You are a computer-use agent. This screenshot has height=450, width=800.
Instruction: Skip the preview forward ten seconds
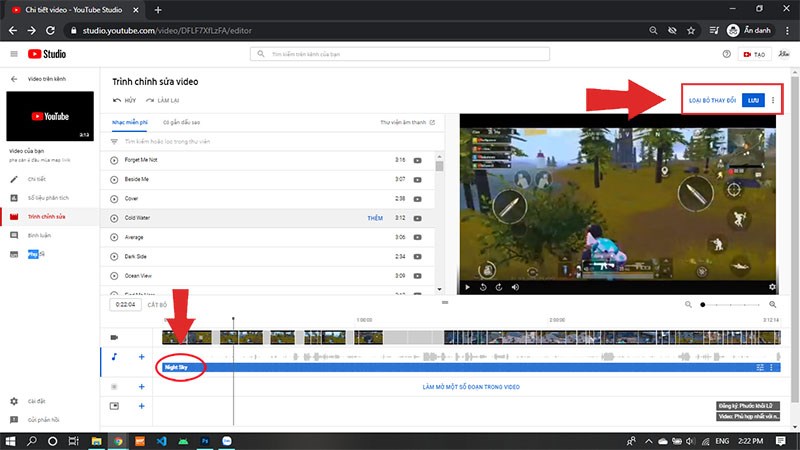[x=499, y=287]
